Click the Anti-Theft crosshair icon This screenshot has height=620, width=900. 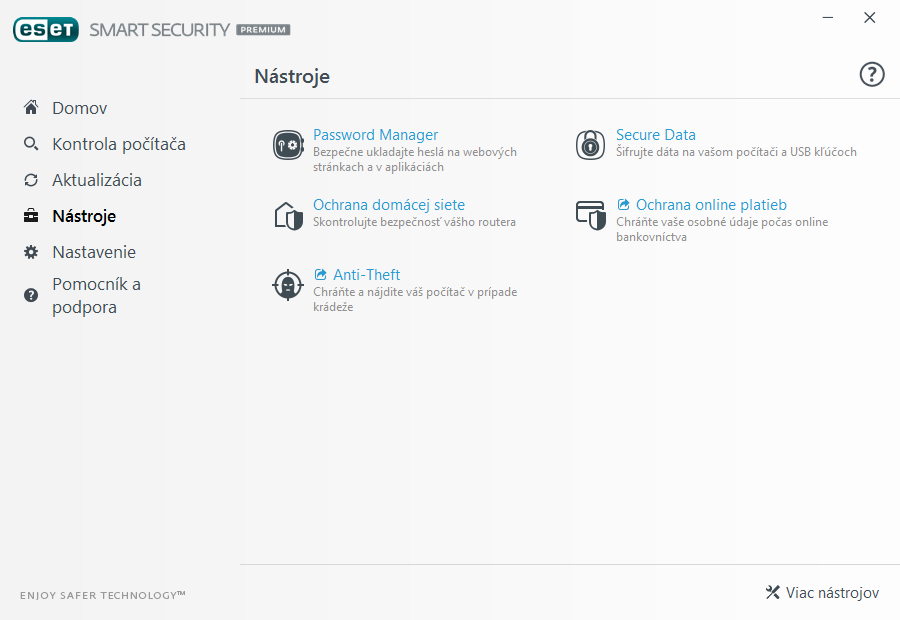coord(288,285)
